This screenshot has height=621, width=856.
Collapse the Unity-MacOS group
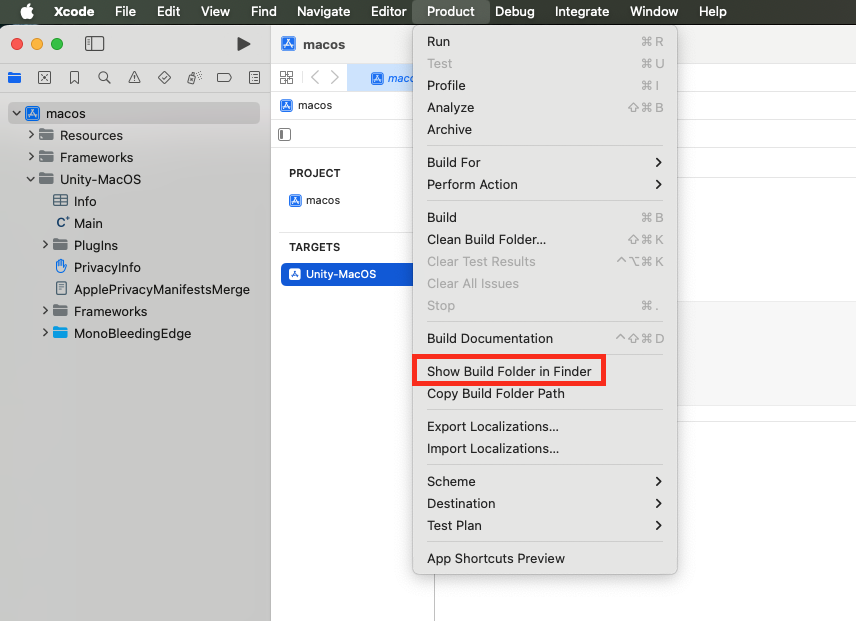[x=30, y=179]
